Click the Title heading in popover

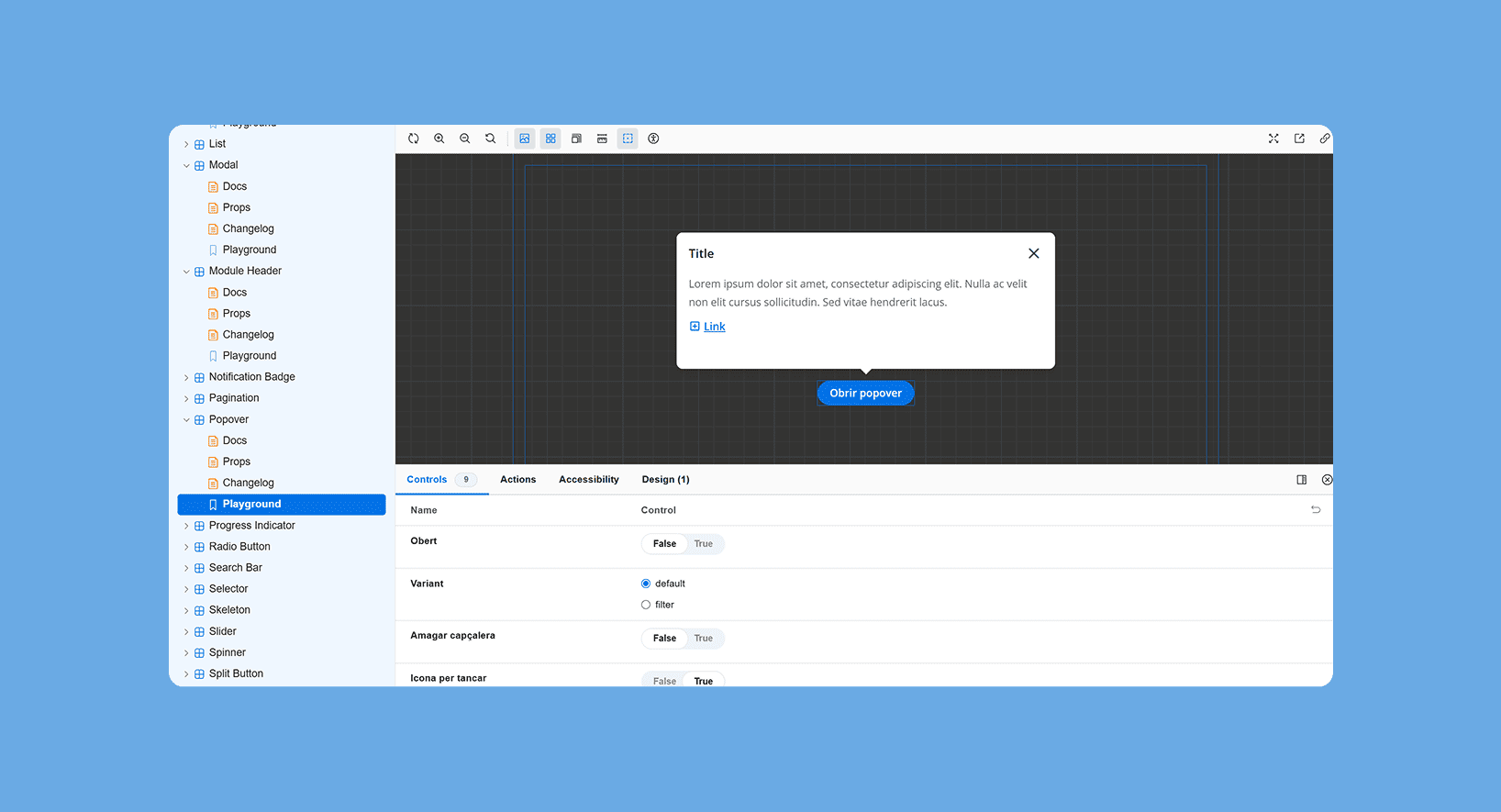[x=701, y=254]
